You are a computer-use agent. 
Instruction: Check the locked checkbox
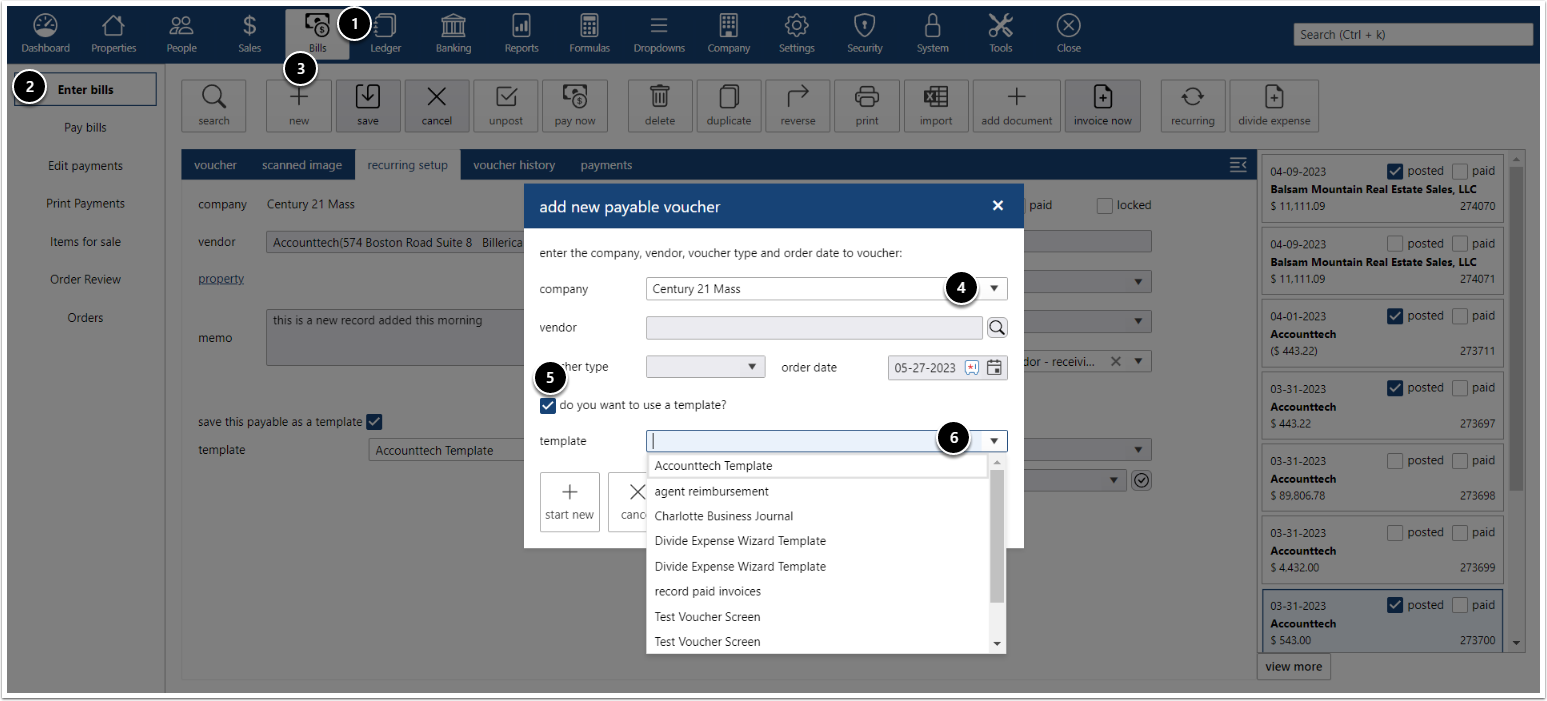click(x=1104, y=205)
